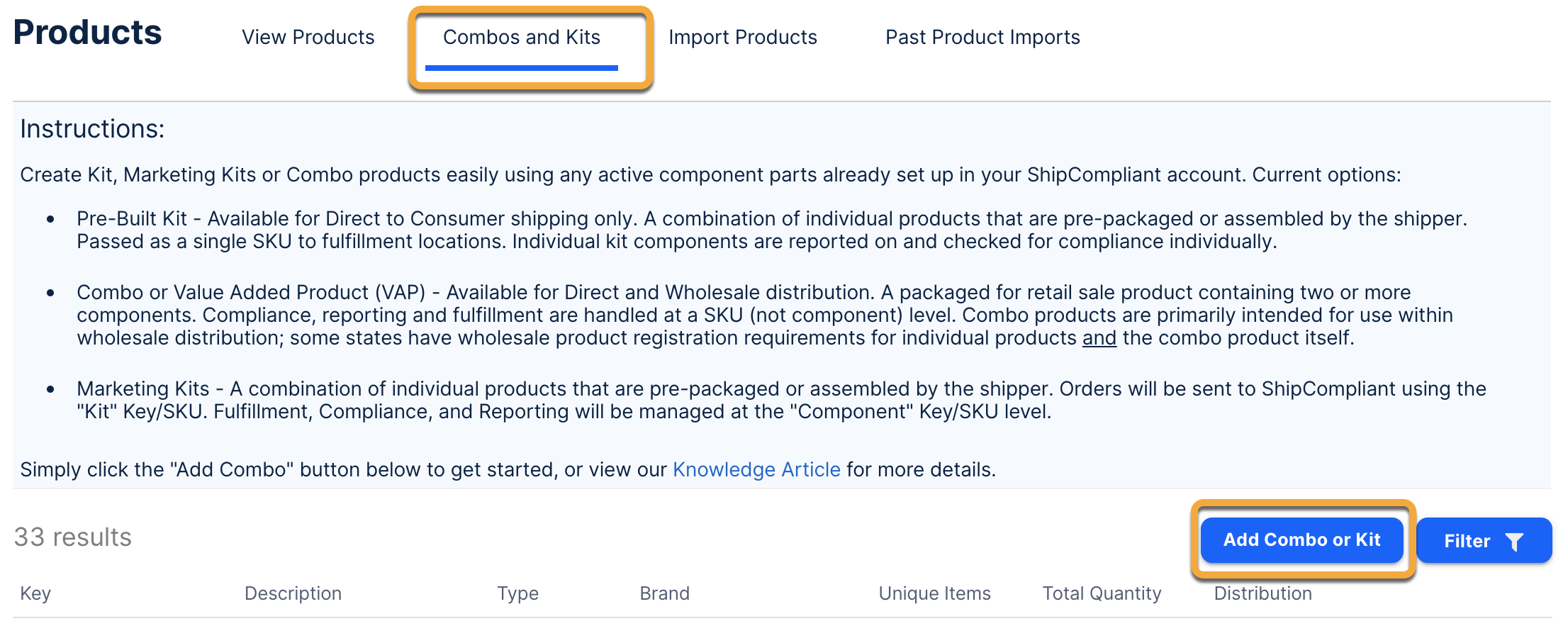1568x621 pixels.
Task: Click the Brand column header
Action: (x=664, y=593)
